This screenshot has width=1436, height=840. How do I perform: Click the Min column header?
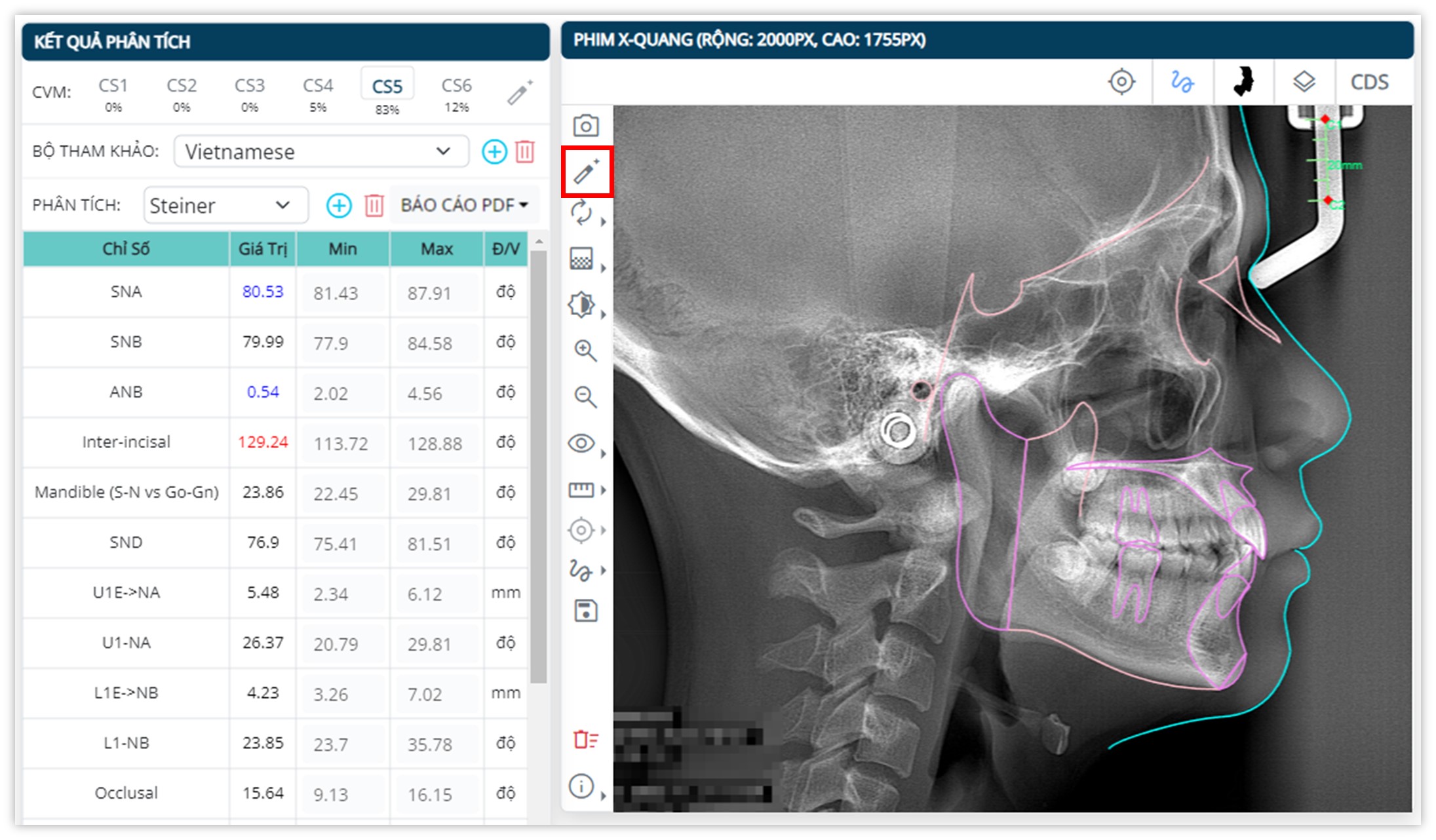point(343,249)
